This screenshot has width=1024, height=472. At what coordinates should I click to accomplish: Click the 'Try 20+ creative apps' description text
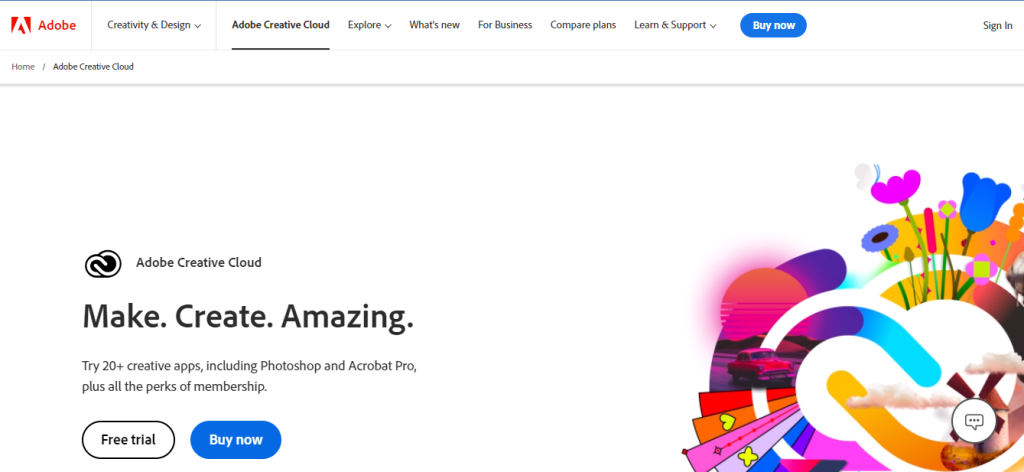(249, 375)
